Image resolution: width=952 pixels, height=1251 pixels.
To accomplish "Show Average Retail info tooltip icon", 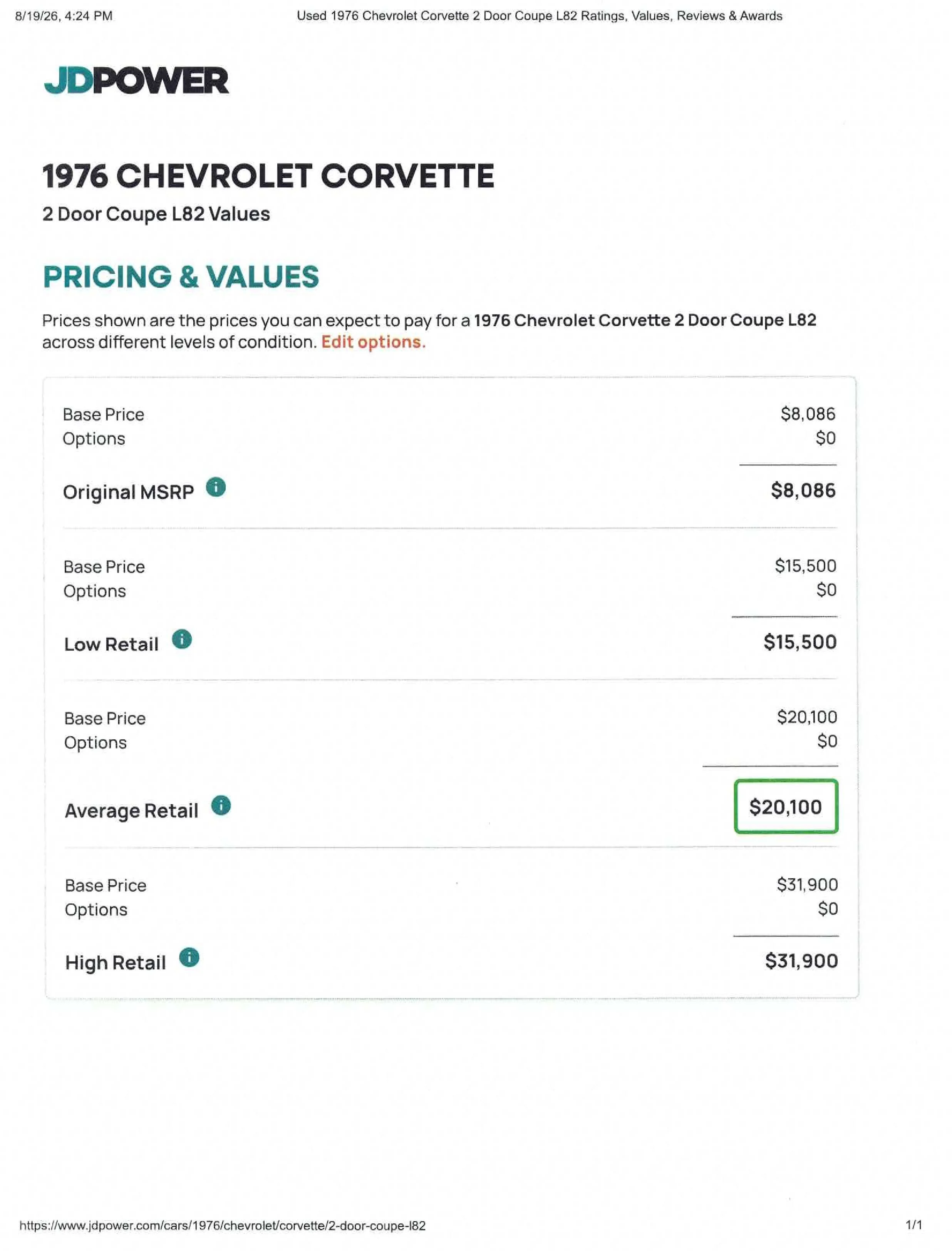I will [x=221, y=806].
